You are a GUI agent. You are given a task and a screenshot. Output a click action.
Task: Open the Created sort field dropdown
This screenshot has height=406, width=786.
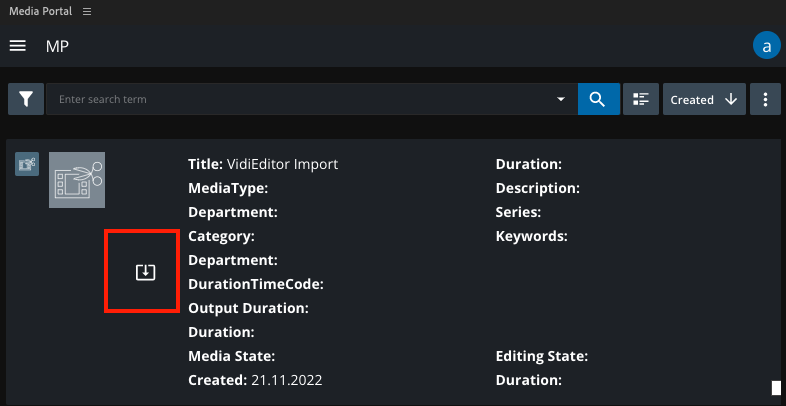pos(692,99)
